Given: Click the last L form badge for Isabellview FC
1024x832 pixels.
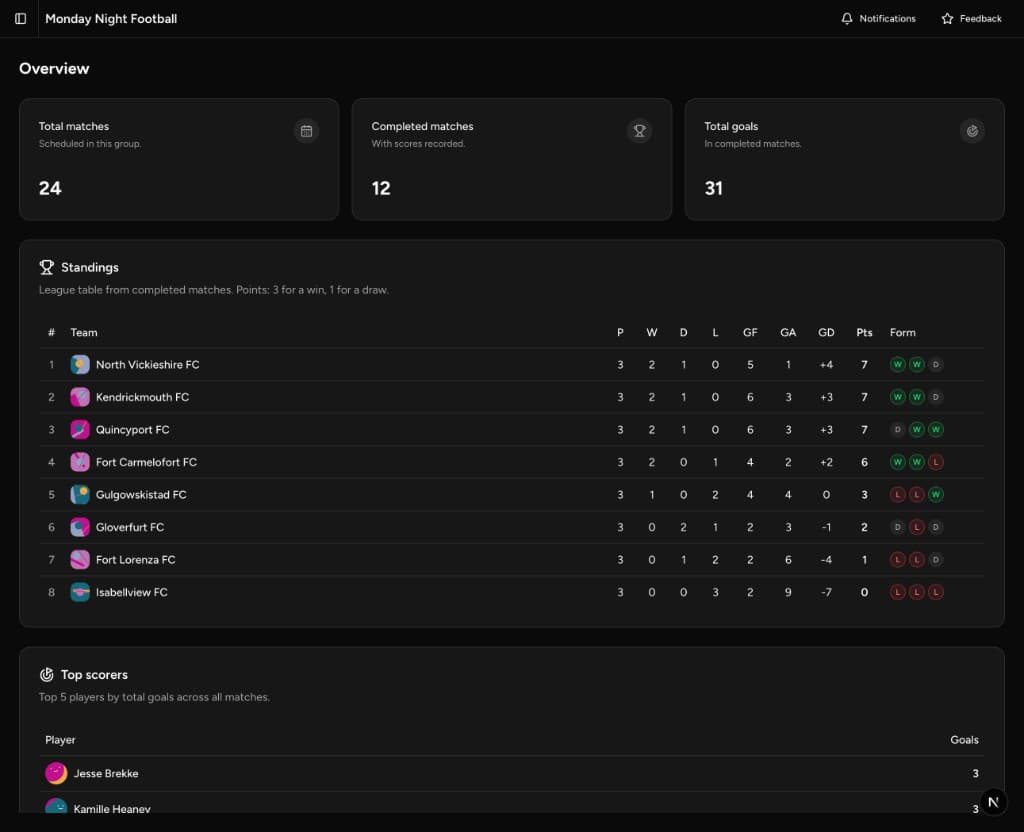Looking at the screenshot, I should (x=937, y=592).
